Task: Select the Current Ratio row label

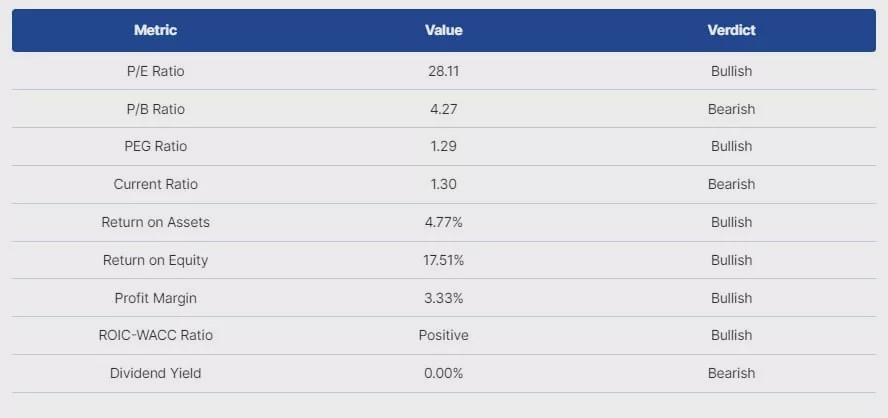Action: [x=155, y=184]
